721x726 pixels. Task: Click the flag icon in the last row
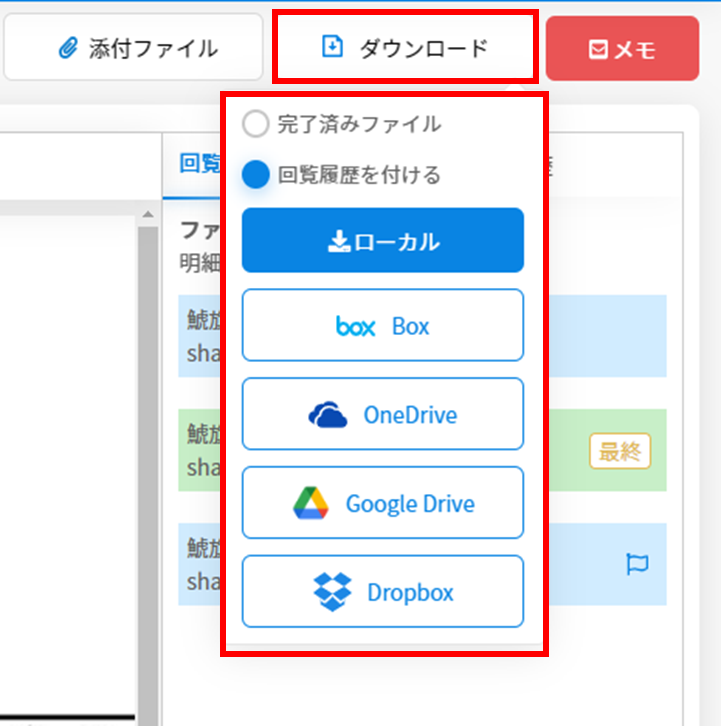point(637,564)
